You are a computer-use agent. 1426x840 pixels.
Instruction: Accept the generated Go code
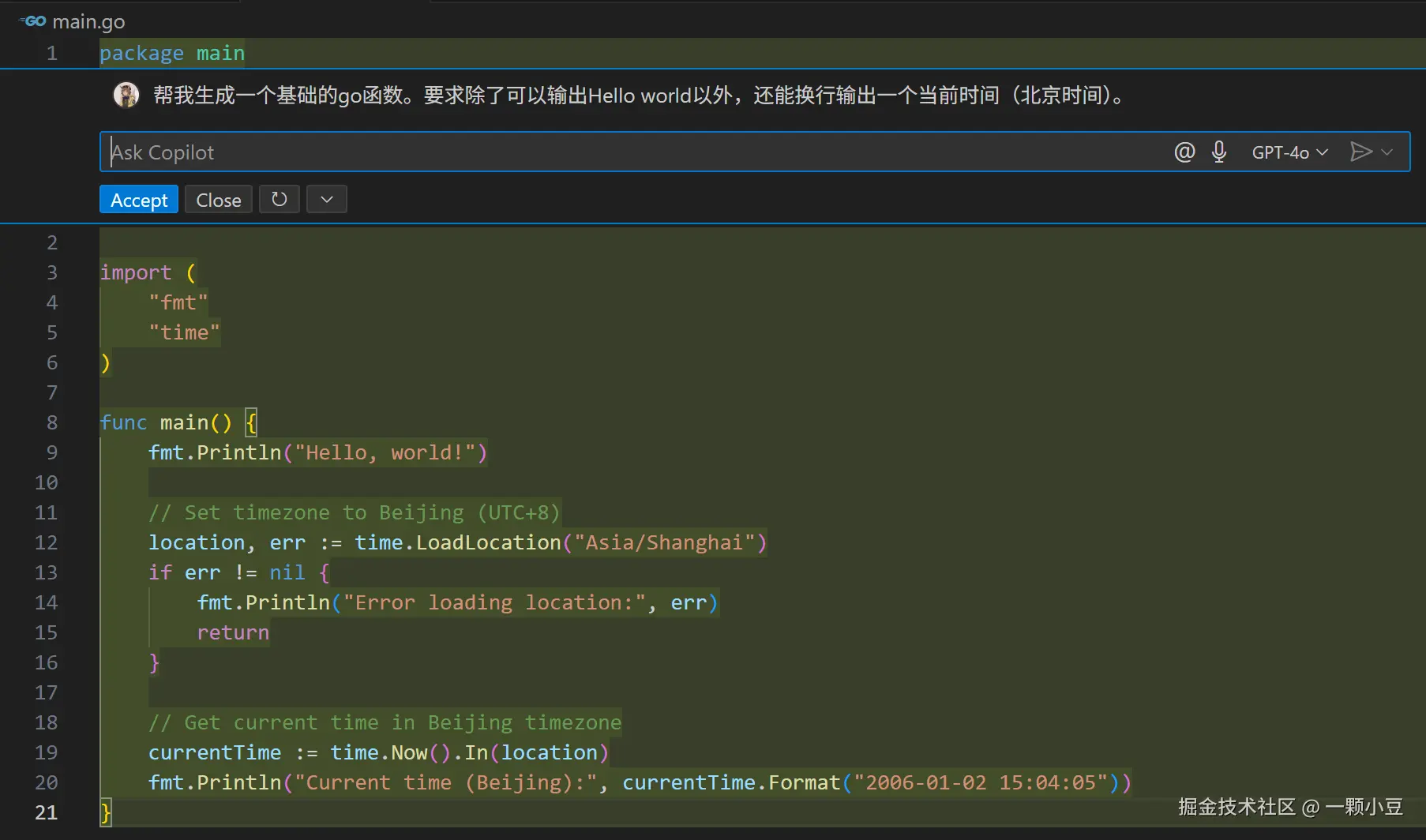(x=139, y=200)
